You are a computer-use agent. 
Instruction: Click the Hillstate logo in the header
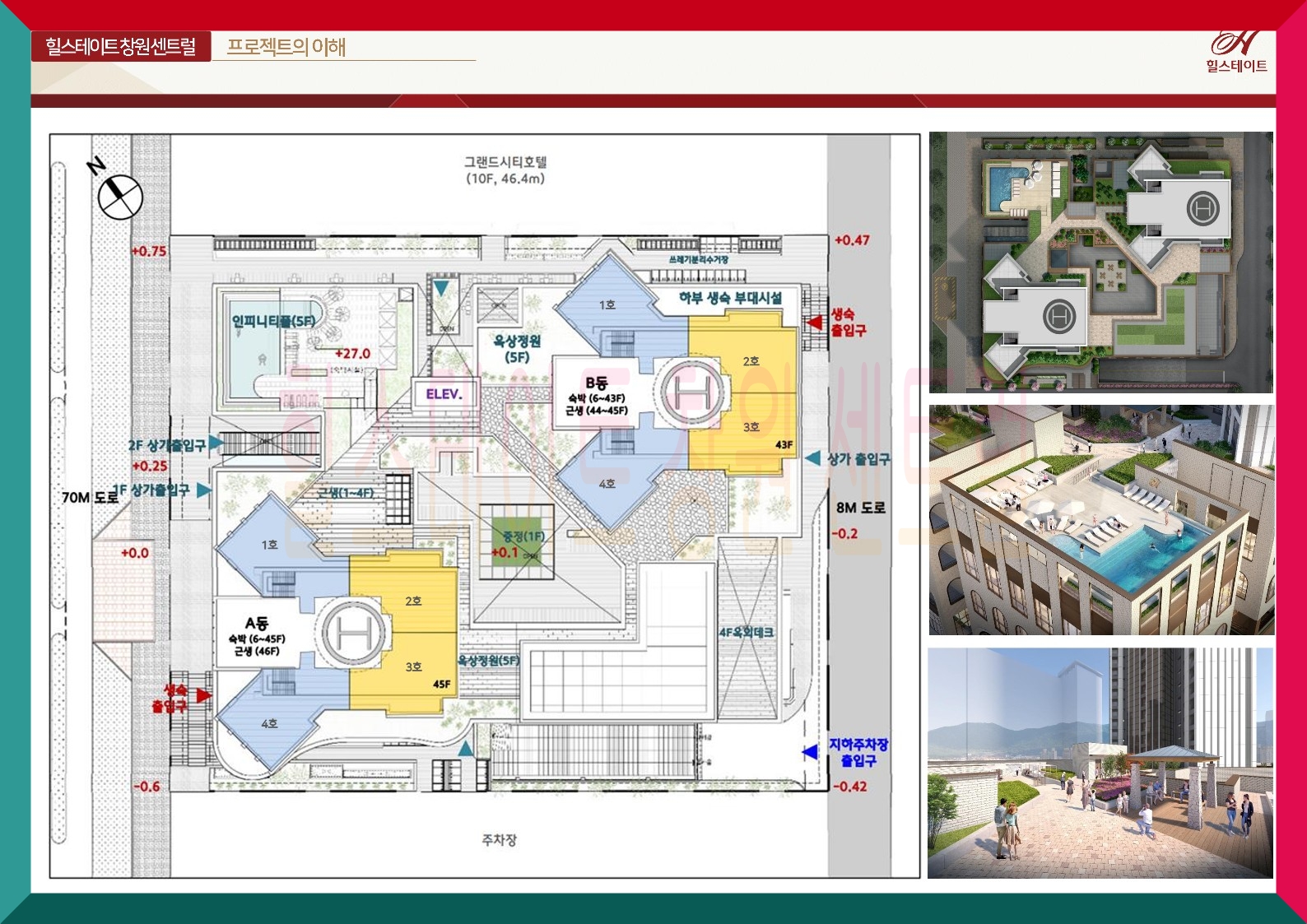pyautogui.click(x=1236, y=52)
